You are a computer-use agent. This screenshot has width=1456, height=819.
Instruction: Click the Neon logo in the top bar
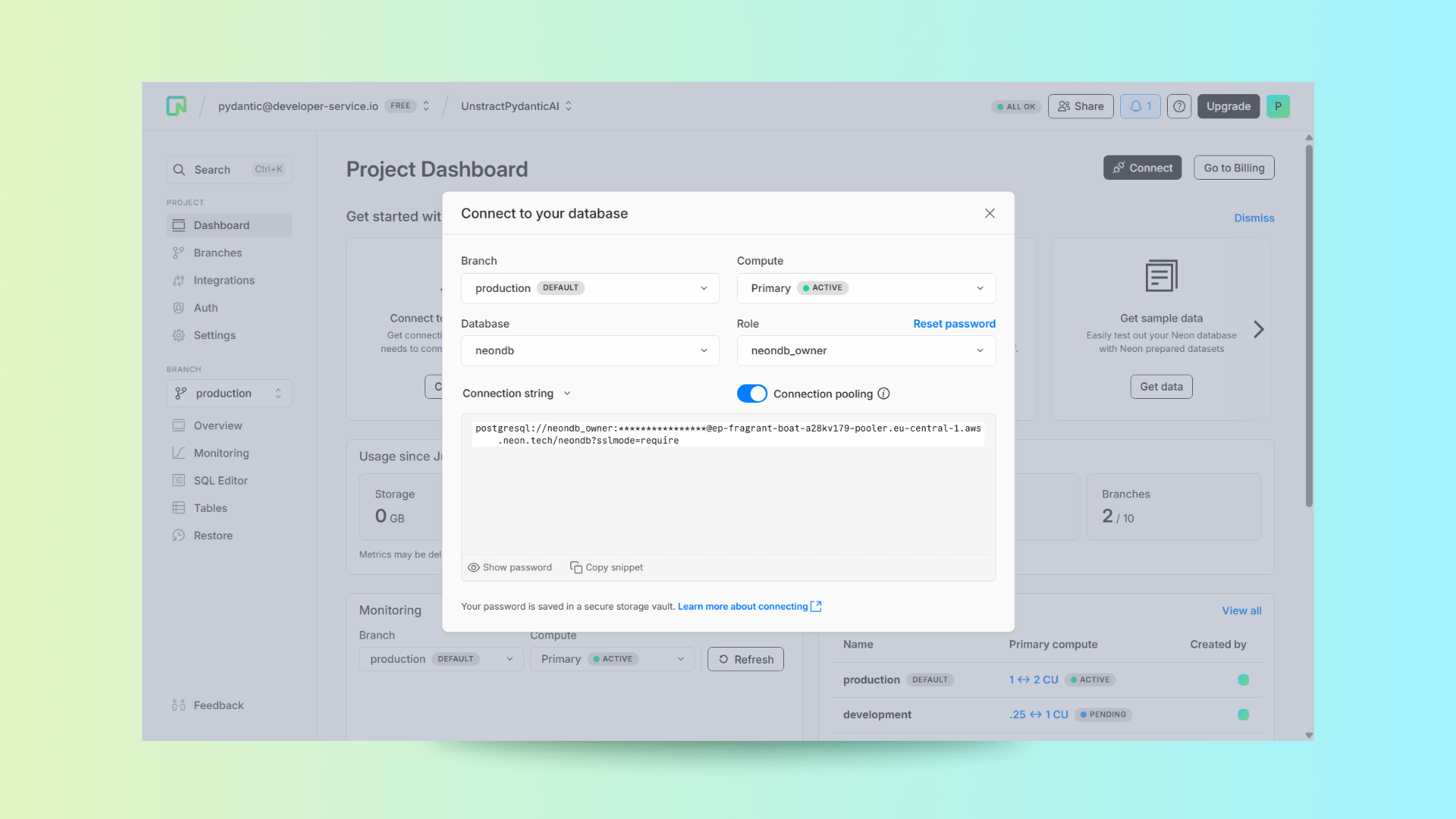pyautogui.click(x=176, y=106)
